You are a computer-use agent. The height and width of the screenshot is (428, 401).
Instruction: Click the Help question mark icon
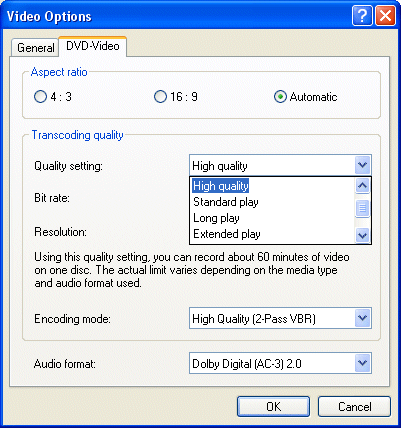362,16
